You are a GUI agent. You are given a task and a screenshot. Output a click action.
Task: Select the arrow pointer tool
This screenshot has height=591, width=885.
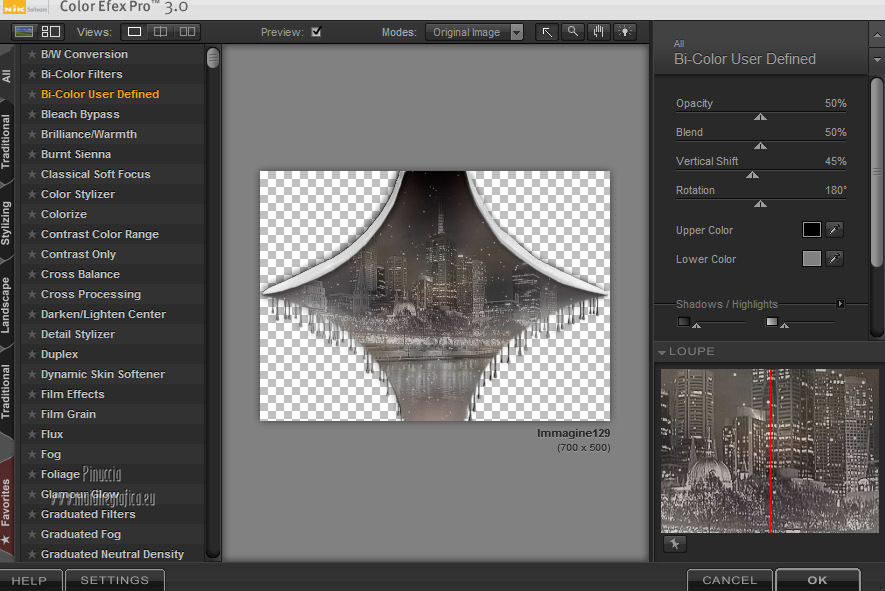click(547, 32)
